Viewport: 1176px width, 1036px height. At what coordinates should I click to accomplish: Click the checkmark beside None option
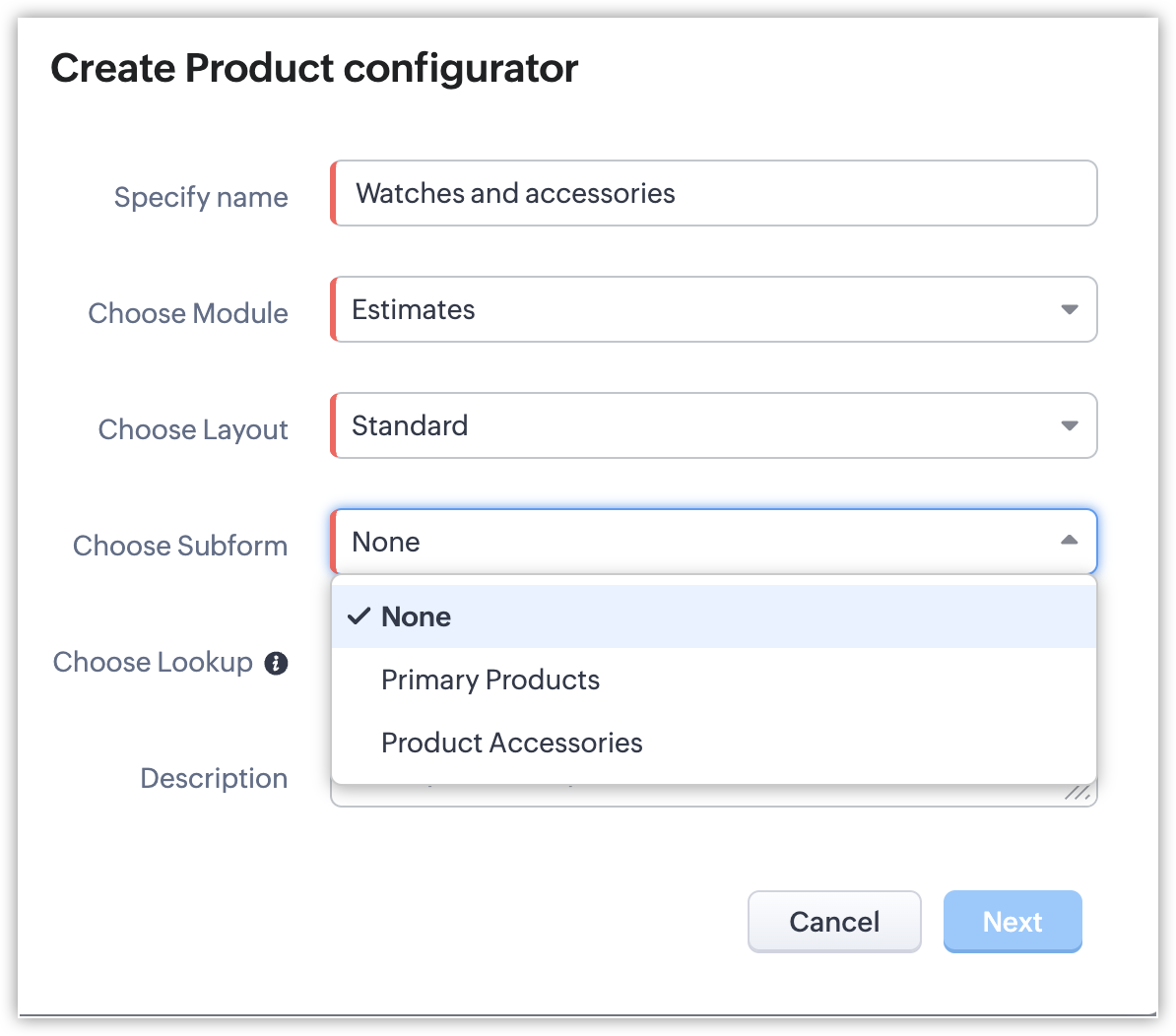click(359, 616)
